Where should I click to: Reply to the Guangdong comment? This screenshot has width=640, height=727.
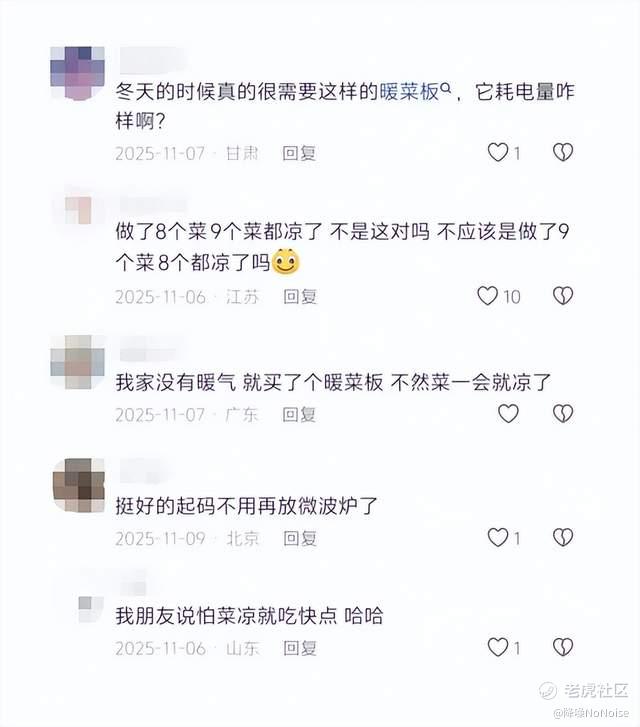point(300,415)
